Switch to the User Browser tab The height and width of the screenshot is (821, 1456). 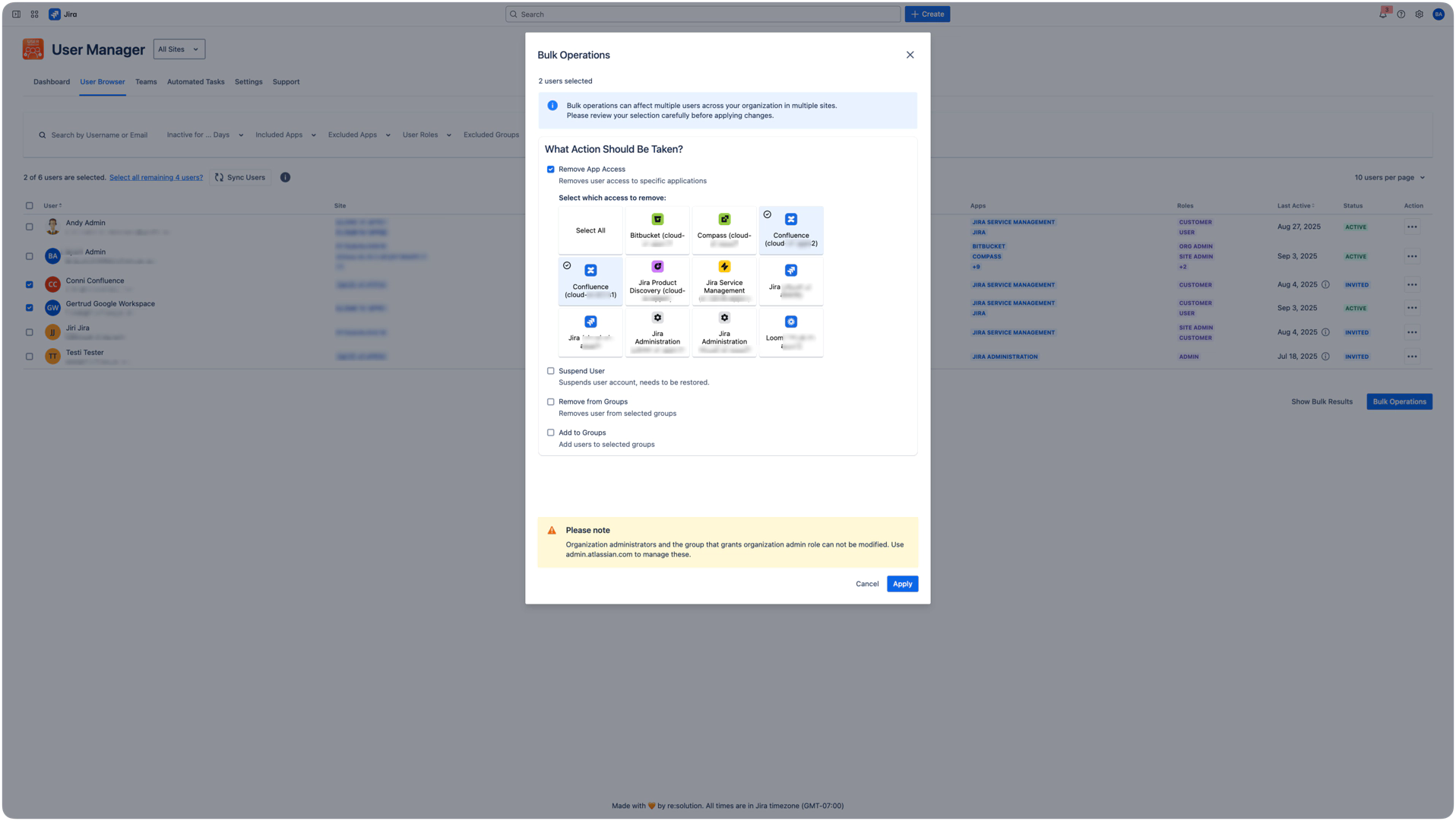point(103,82)
